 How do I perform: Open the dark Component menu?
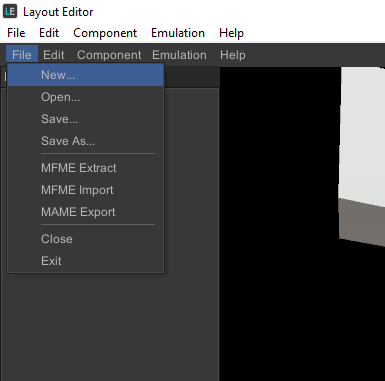tap(109, 55)
